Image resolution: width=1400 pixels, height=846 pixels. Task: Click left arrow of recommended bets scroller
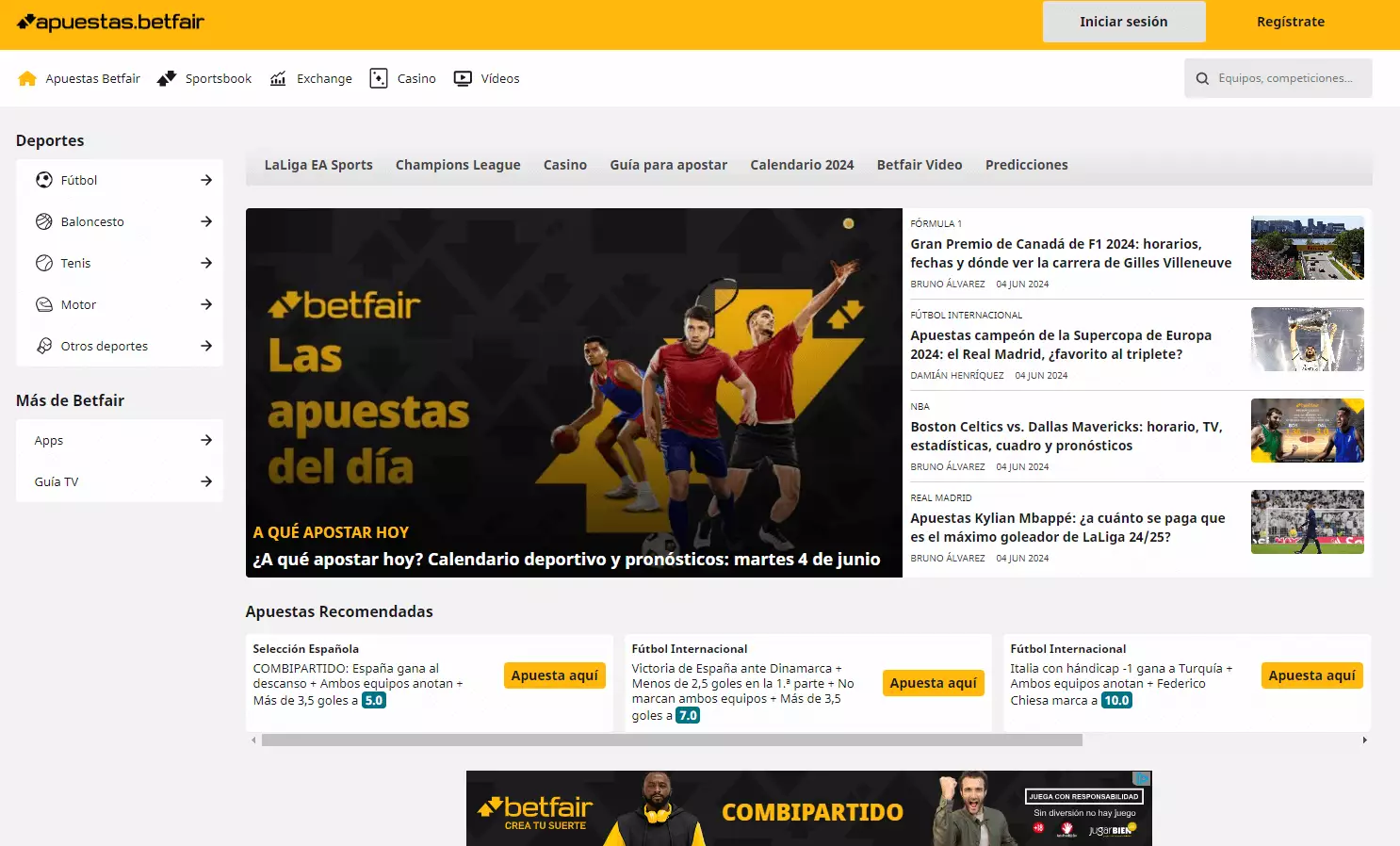[253, 740]
